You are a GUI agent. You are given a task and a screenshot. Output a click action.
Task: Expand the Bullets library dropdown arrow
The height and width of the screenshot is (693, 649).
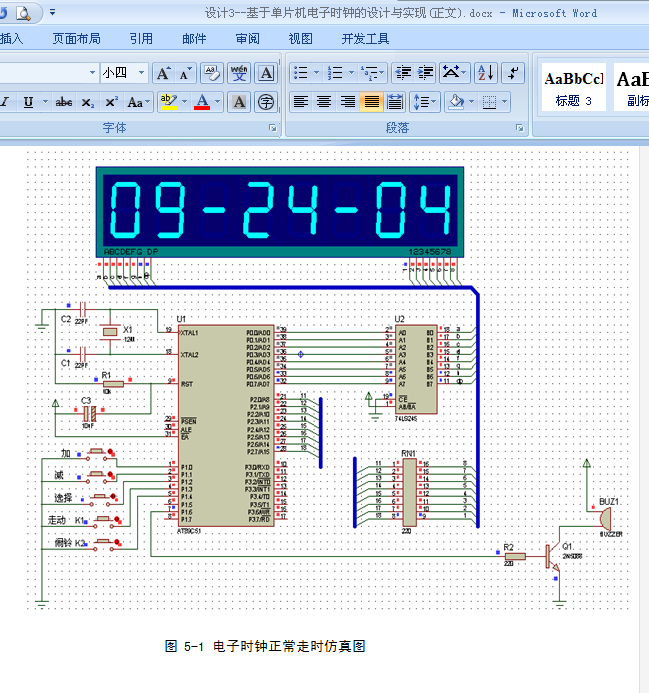317,73
